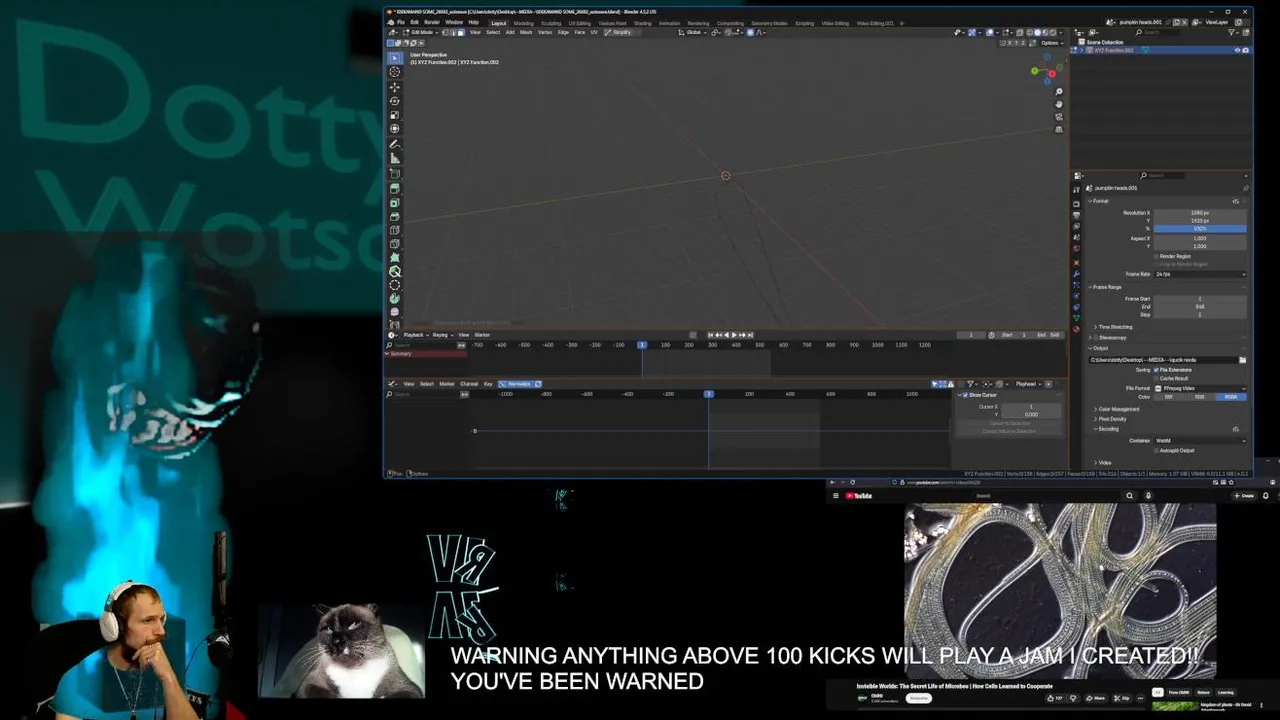Select the Select Box tool in viewport toolbar
1280x720 pixels.
tap(395, 58)
